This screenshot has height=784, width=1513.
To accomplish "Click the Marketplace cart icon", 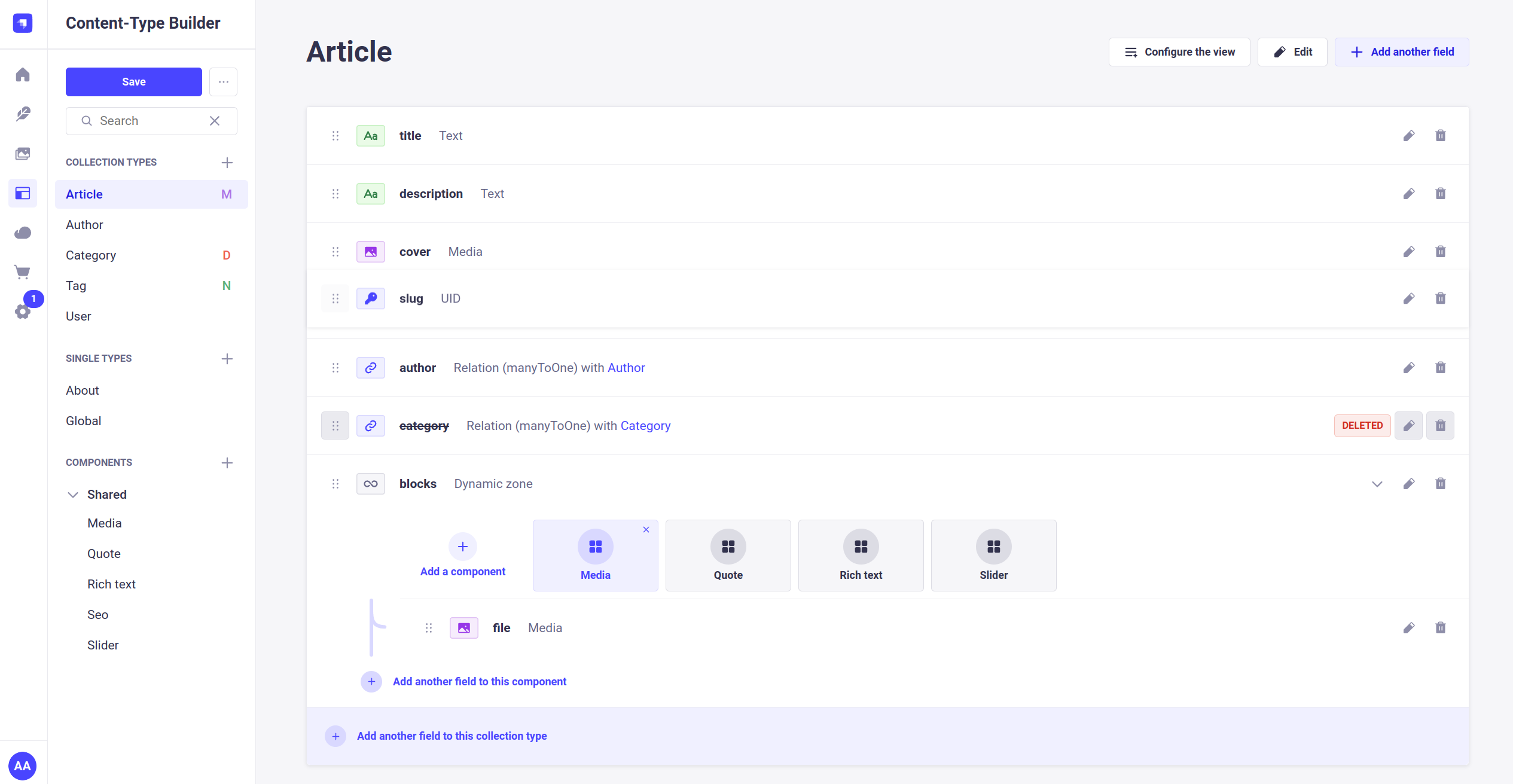I will (23, 272).
